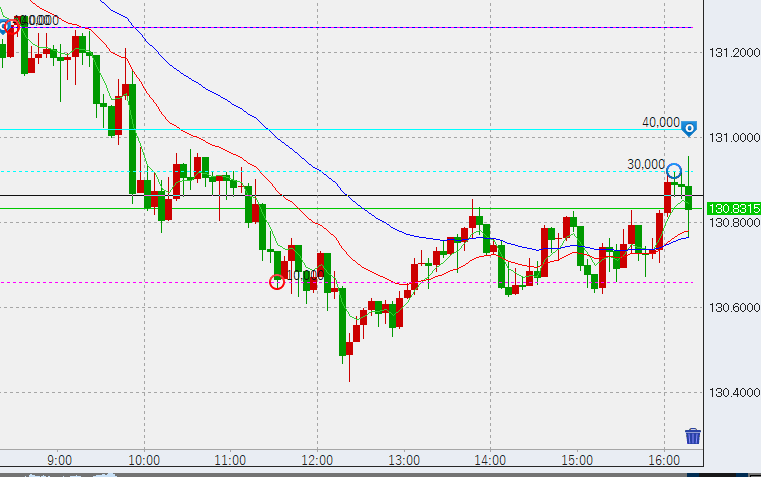Click the 14:00 time axis label
The width and height of the screenshot is (761, 477).
coord(489,461)
